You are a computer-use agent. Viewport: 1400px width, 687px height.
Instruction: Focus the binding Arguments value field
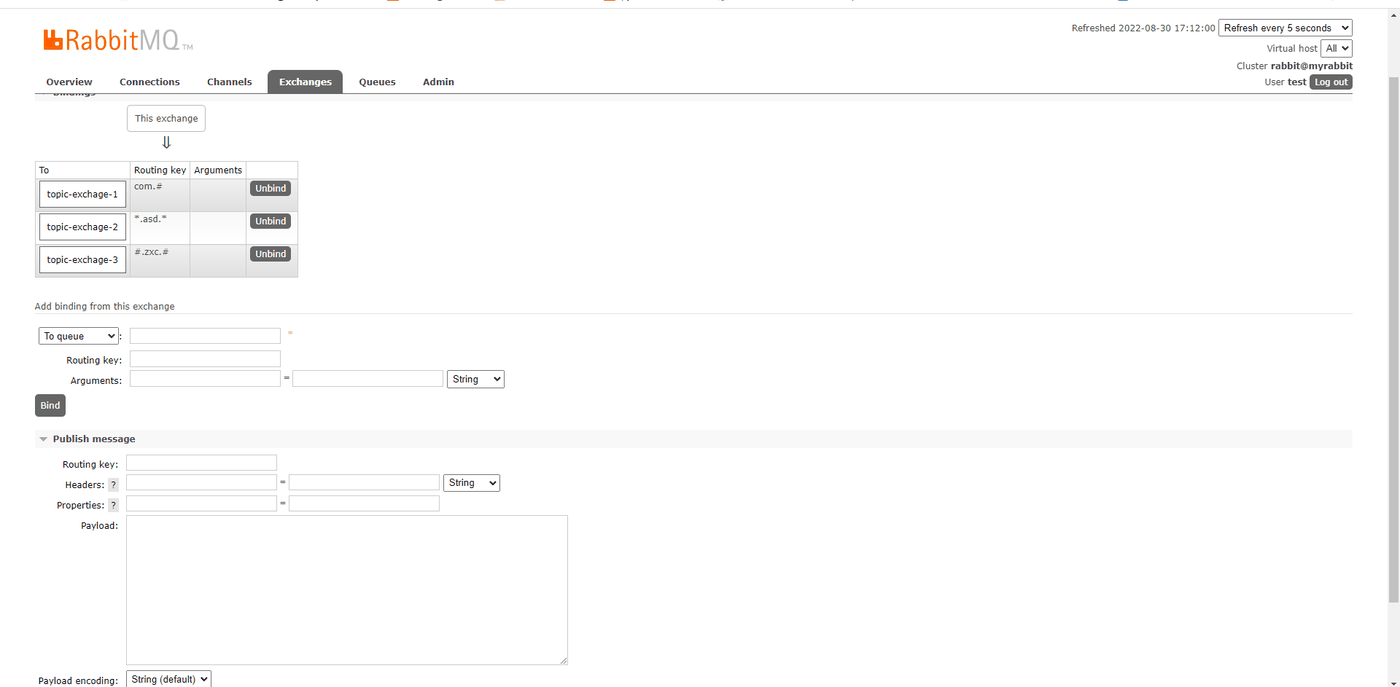[368, 379]
